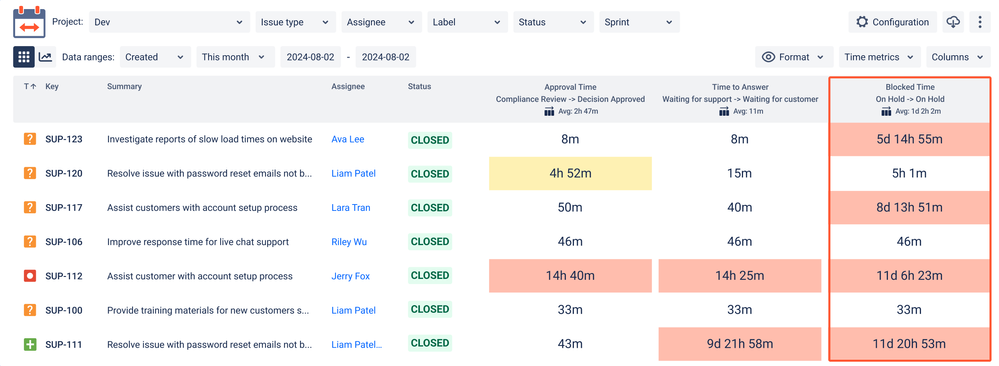This screenshot has height=366, width=999.
Task: Open issue key SUP-120
Action: tap(64, 173)
